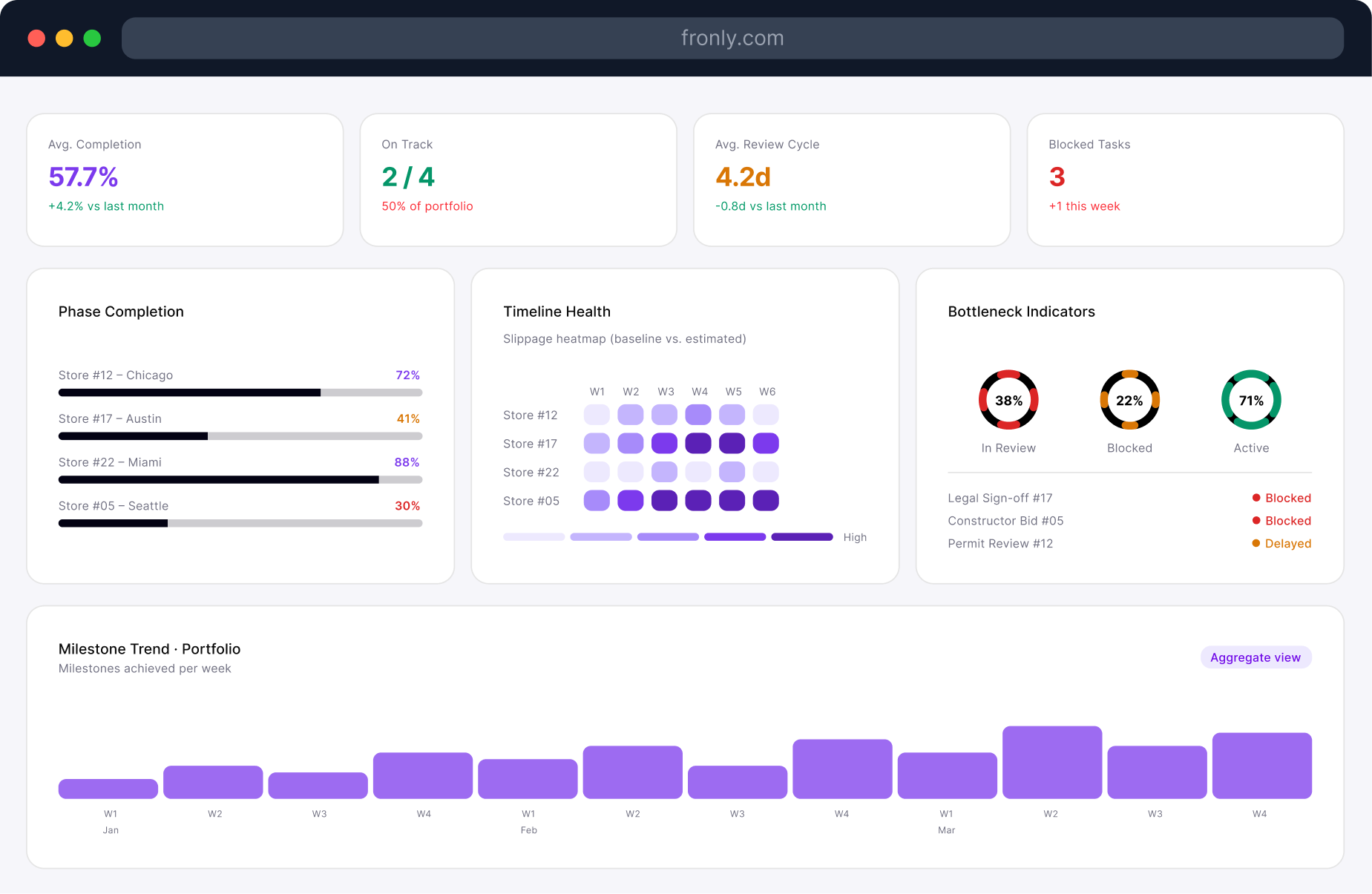Click the 88% Miami completion value

(x=407, y=462)
